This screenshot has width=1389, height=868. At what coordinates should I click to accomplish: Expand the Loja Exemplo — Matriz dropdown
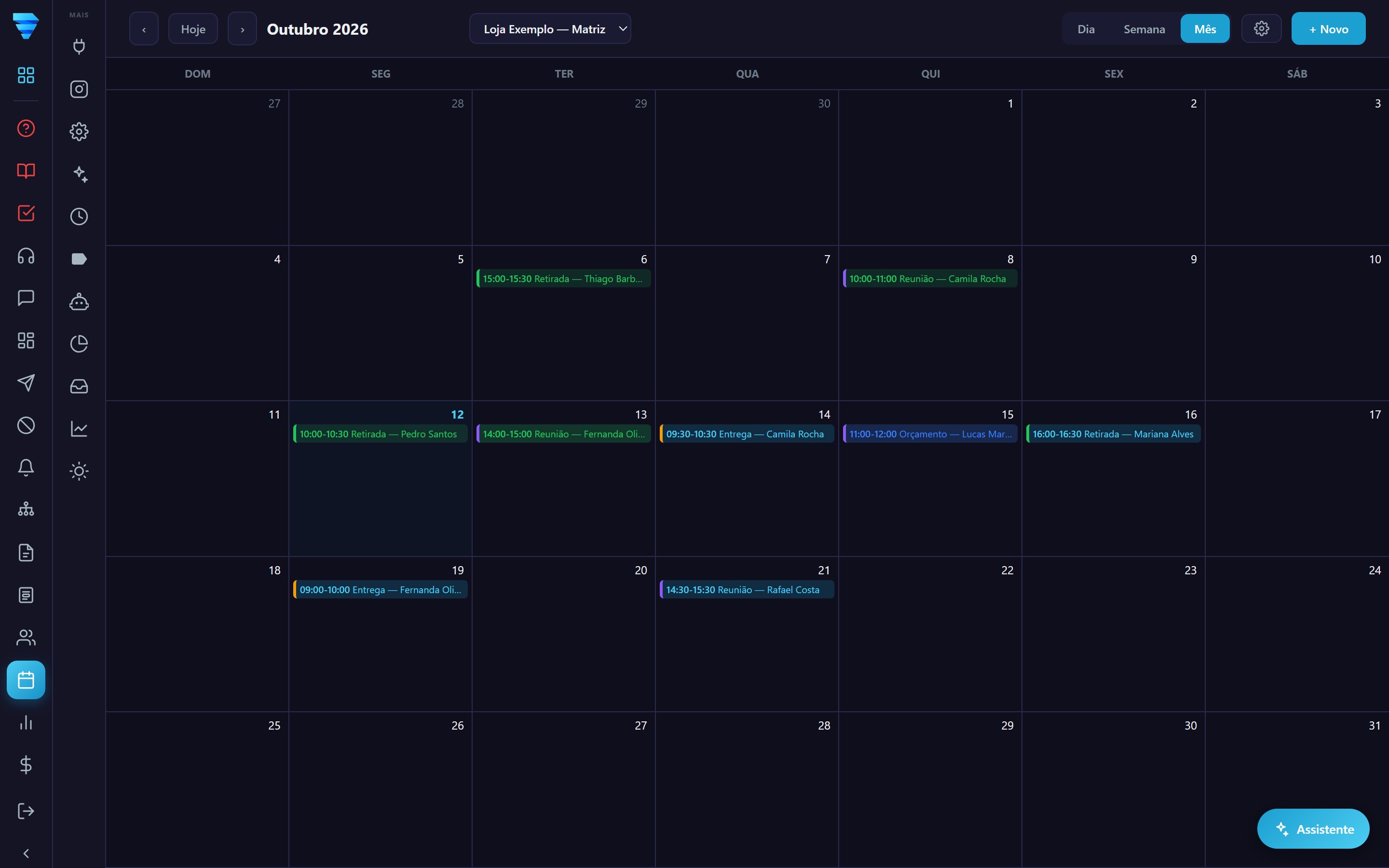click(x=550, y=29)
